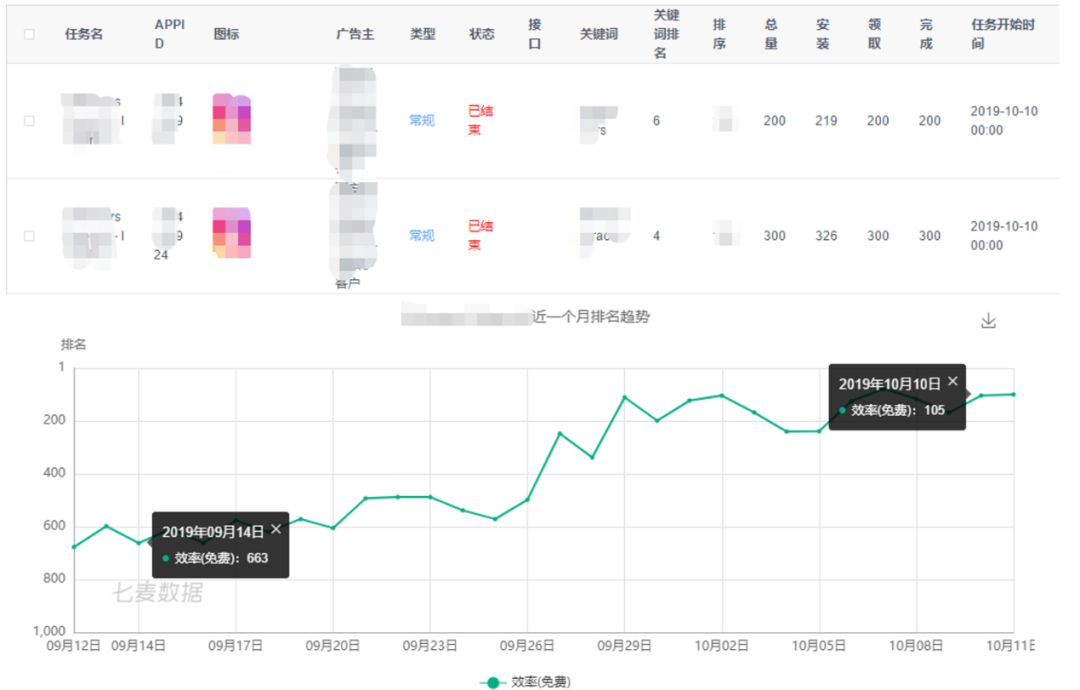Click the download icon above the chart
The height and width of the screenshot is (690, 1080).
[x=990, y=320]
